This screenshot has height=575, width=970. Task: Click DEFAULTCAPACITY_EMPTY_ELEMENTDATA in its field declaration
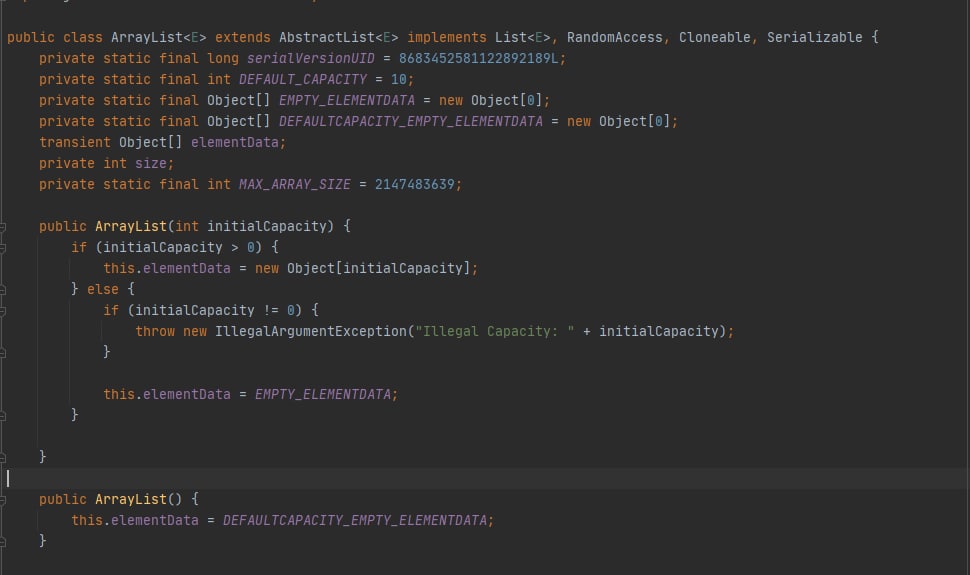click(x=411, y=121)
